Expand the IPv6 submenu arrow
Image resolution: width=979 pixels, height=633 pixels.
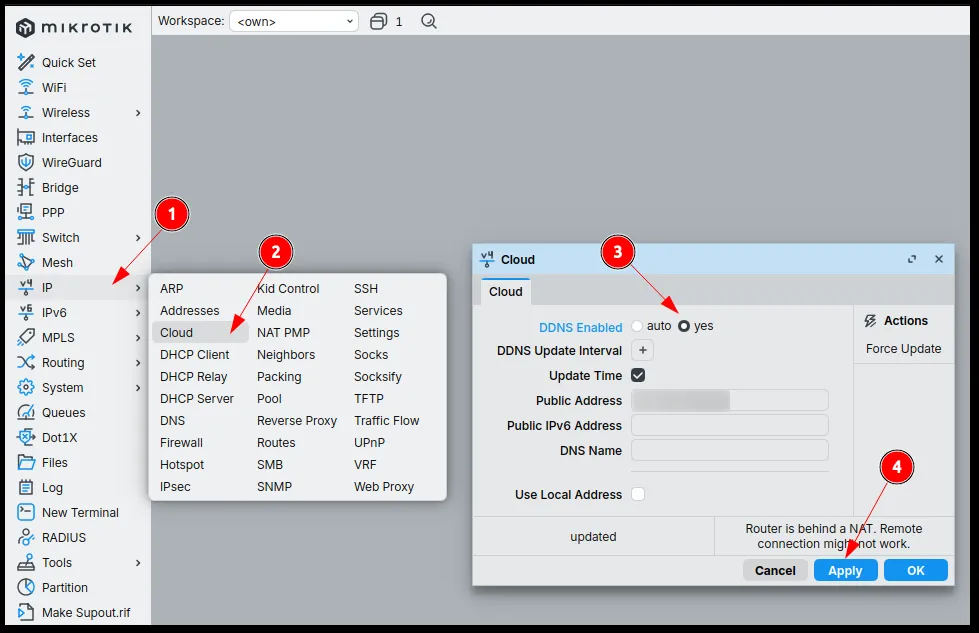(x=138, y=313)
